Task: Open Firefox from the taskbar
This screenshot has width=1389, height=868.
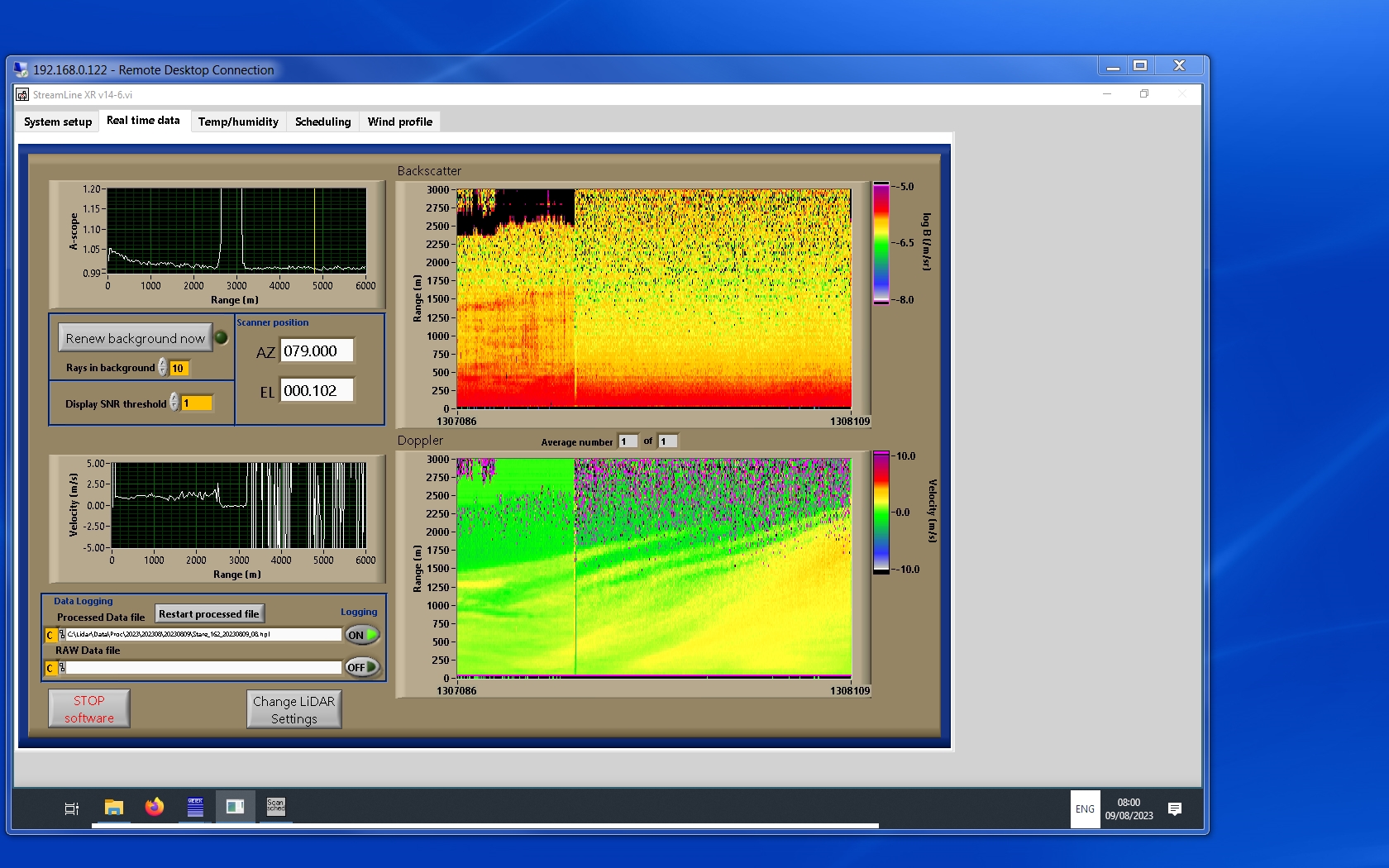Action: tap(155, 807)
